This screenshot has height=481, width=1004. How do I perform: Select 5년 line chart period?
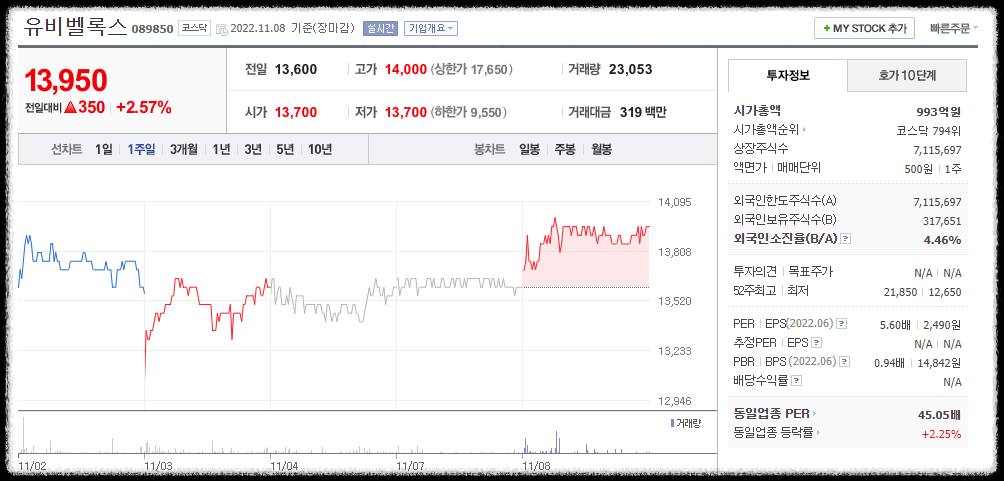point(285,150)
